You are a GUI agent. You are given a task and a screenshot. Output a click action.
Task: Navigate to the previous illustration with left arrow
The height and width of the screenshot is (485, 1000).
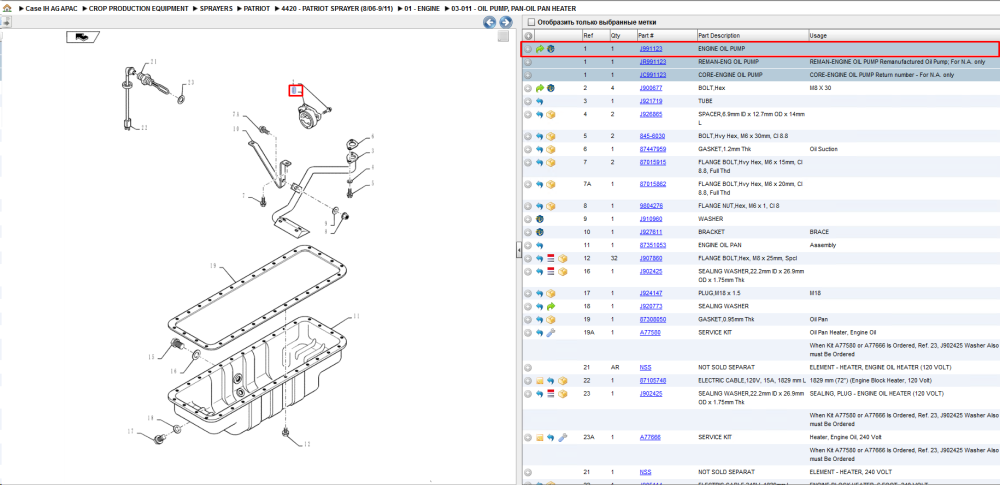click(489, 23)
